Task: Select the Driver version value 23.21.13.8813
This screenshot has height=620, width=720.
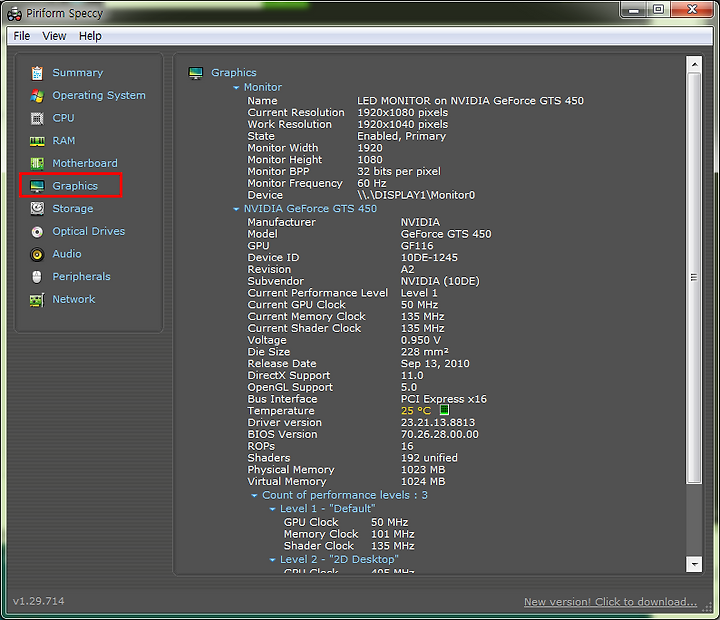Action: coord(438,423)
